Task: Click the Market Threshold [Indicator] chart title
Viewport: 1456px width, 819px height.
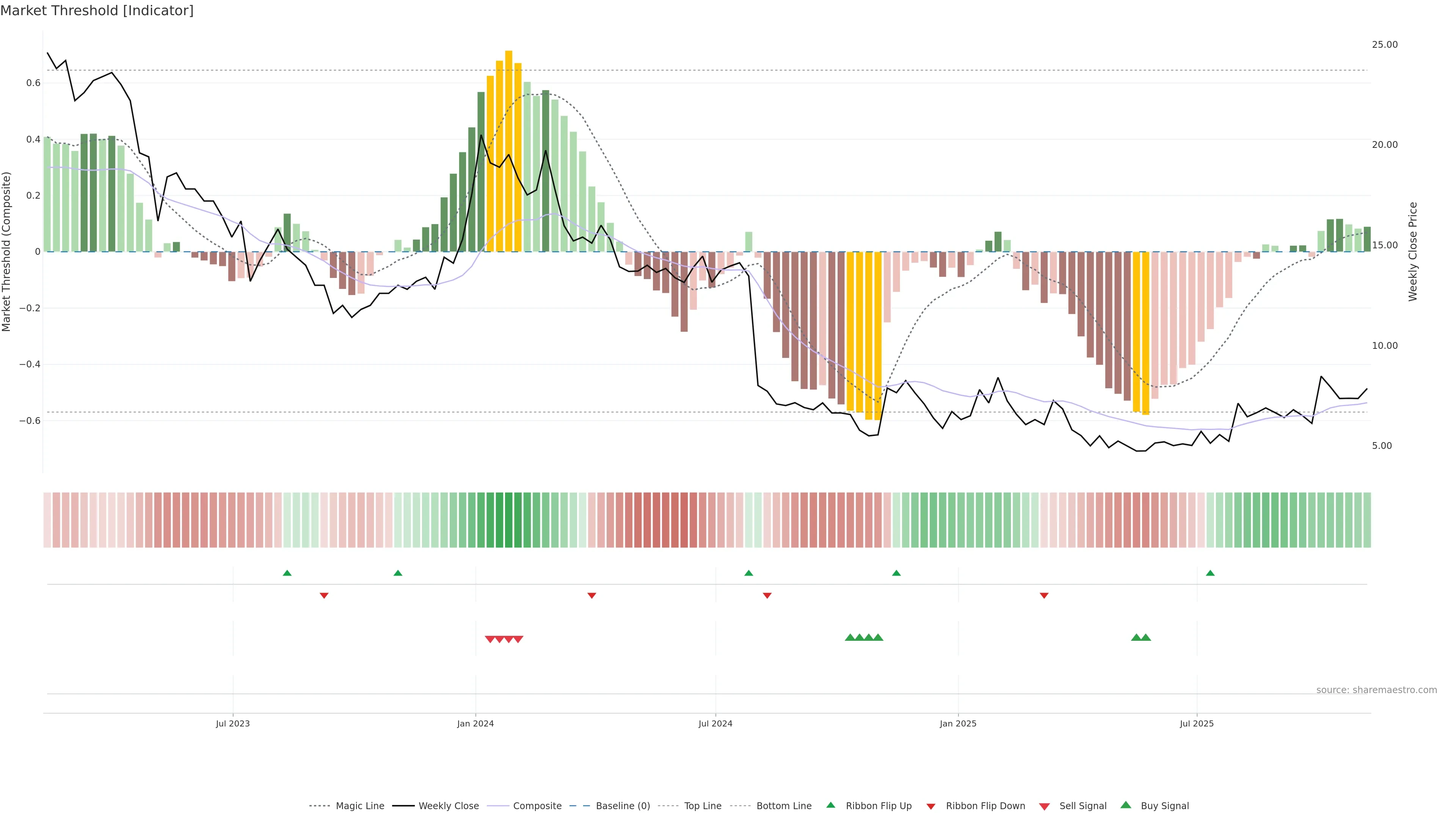Action: coord(97,11)
